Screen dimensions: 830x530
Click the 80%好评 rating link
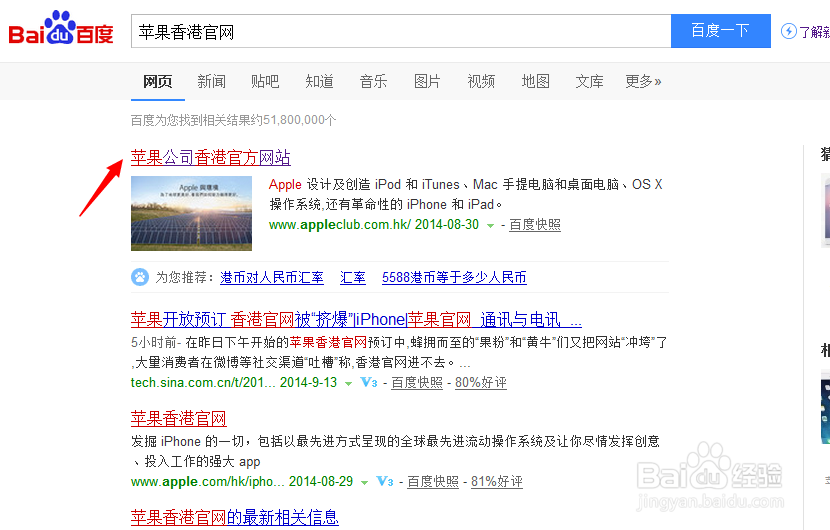point(481,382)
